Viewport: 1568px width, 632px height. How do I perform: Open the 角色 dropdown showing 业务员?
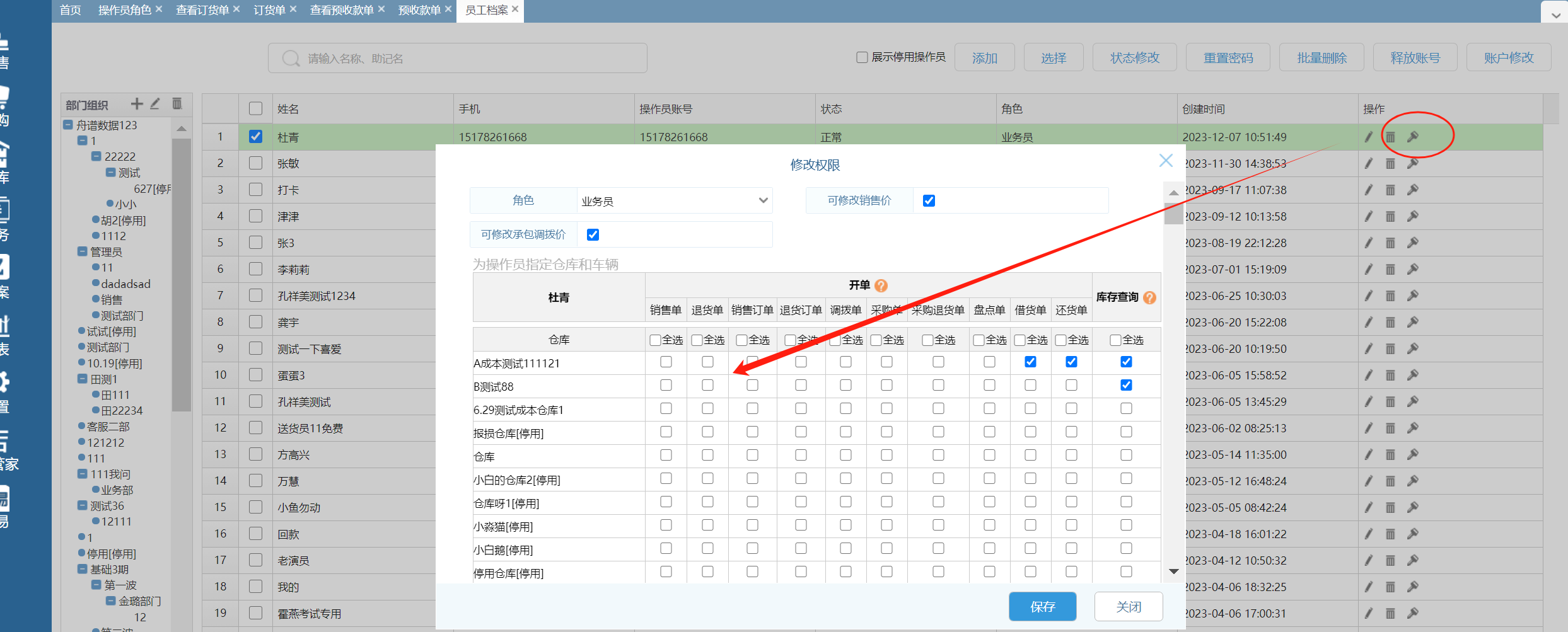pos(674,201)
